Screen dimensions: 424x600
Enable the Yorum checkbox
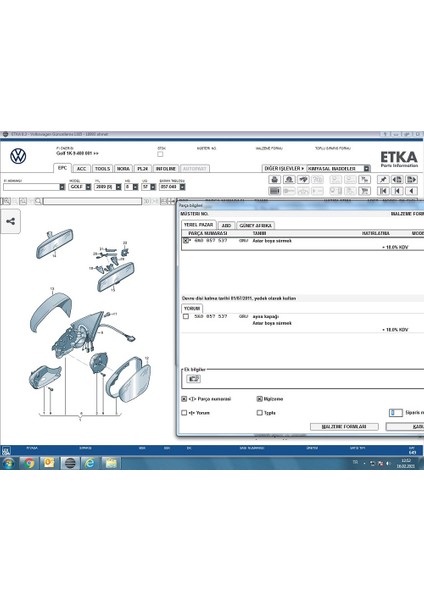[x=184, y=413]
